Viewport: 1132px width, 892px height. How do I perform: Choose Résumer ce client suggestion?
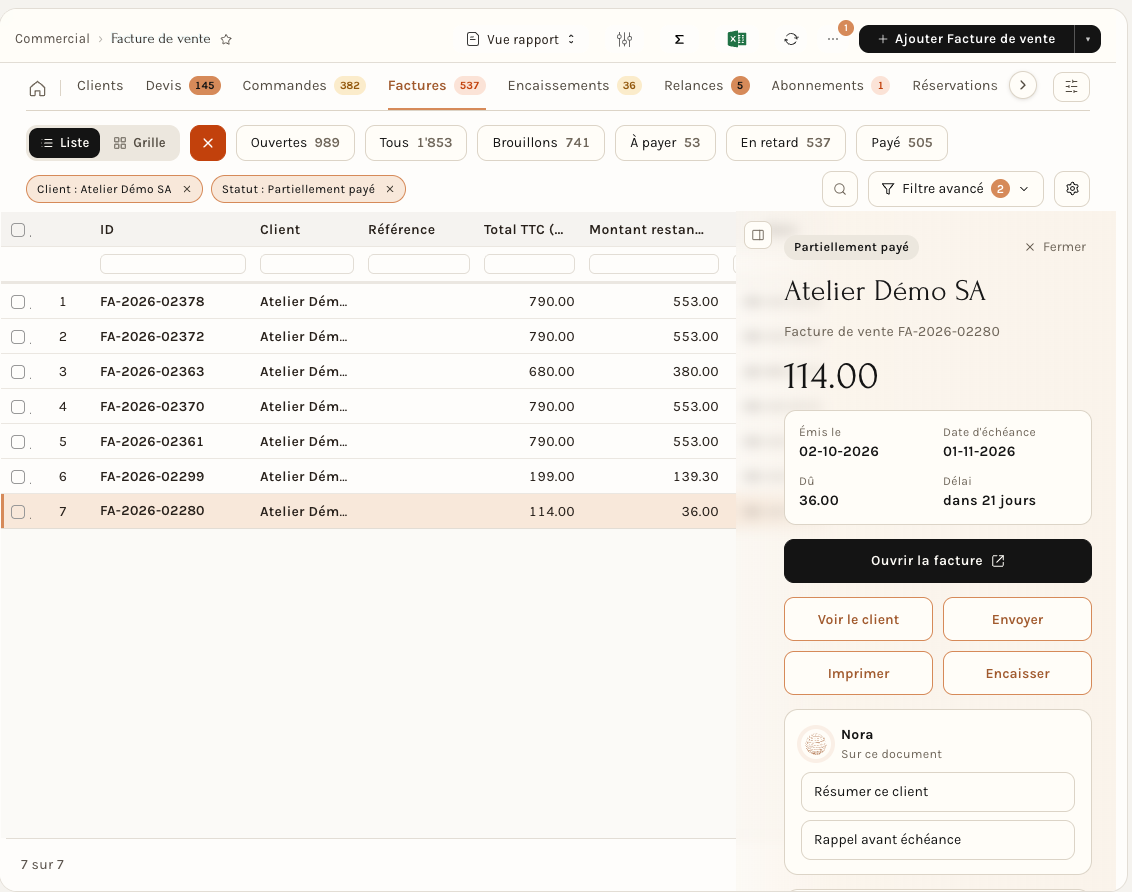click(x=937, y=792)
